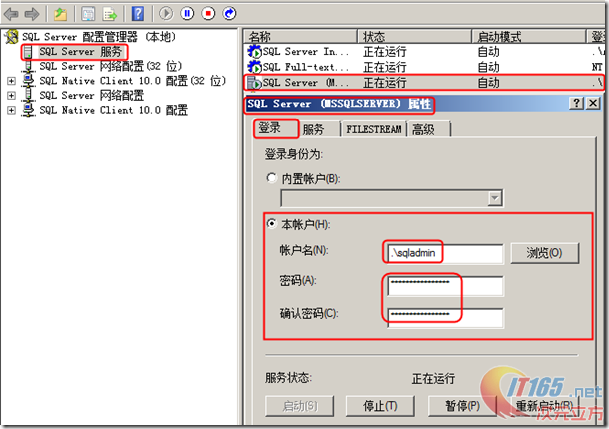Click the configuration manager root icon

[12, 37]
